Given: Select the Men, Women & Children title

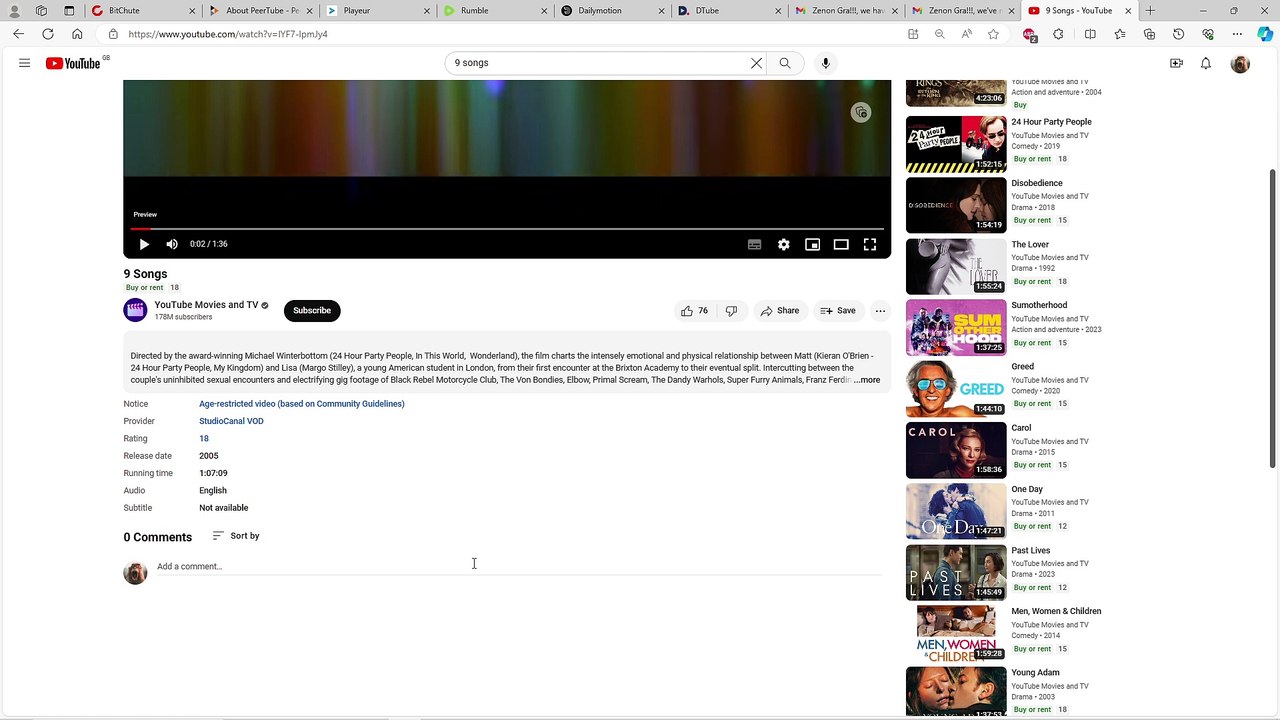Looking at the screenshot, I should click(1056, 611).
